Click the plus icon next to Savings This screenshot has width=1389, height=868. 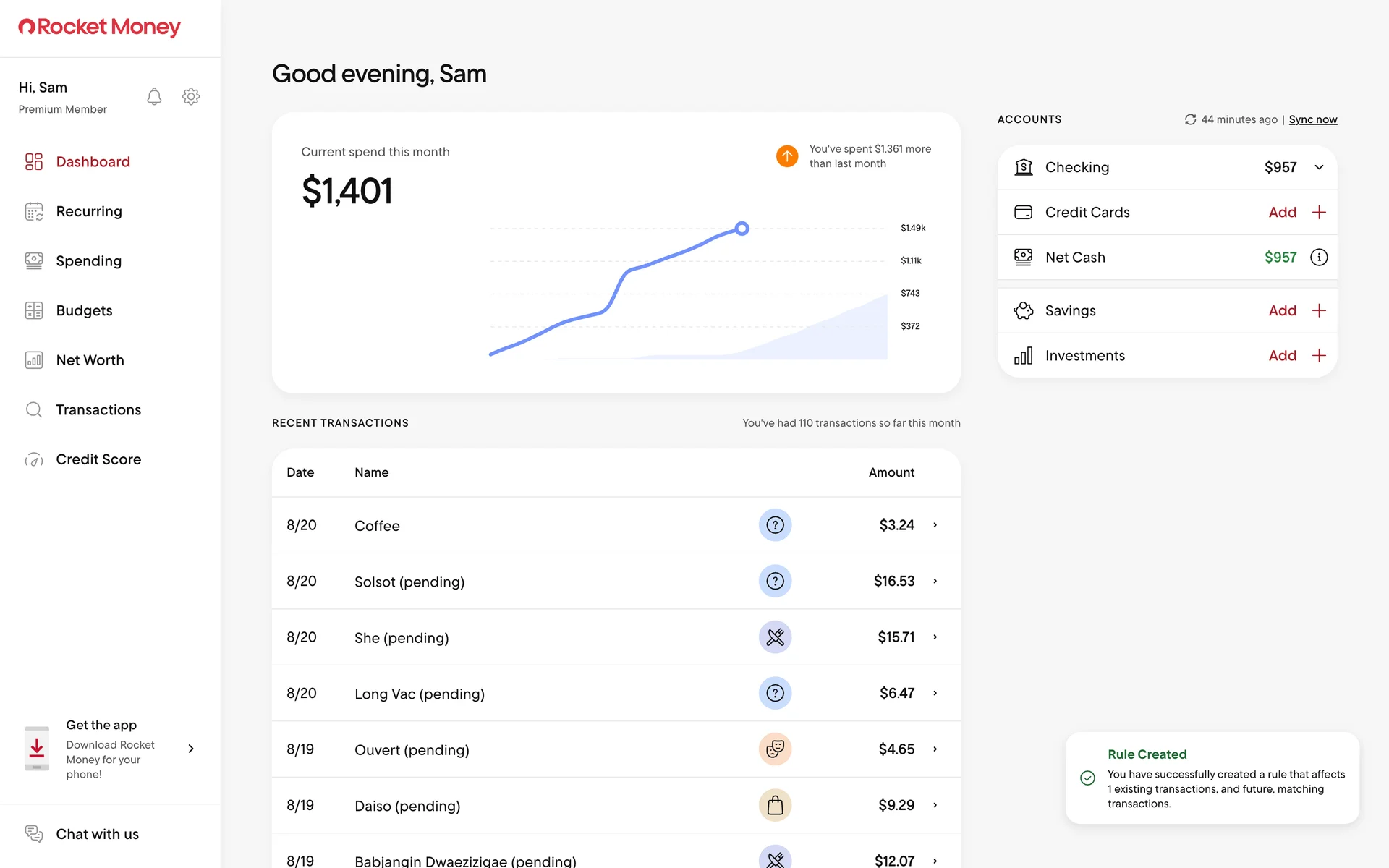click(1319, 310)
